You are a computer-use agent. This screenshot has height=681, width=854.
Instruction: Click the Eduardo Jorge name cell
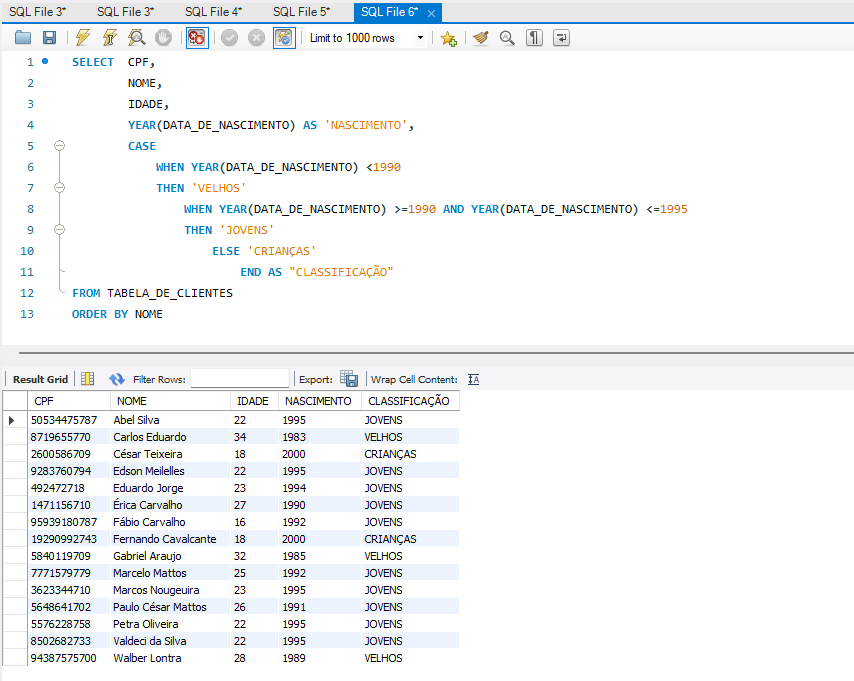170,488
